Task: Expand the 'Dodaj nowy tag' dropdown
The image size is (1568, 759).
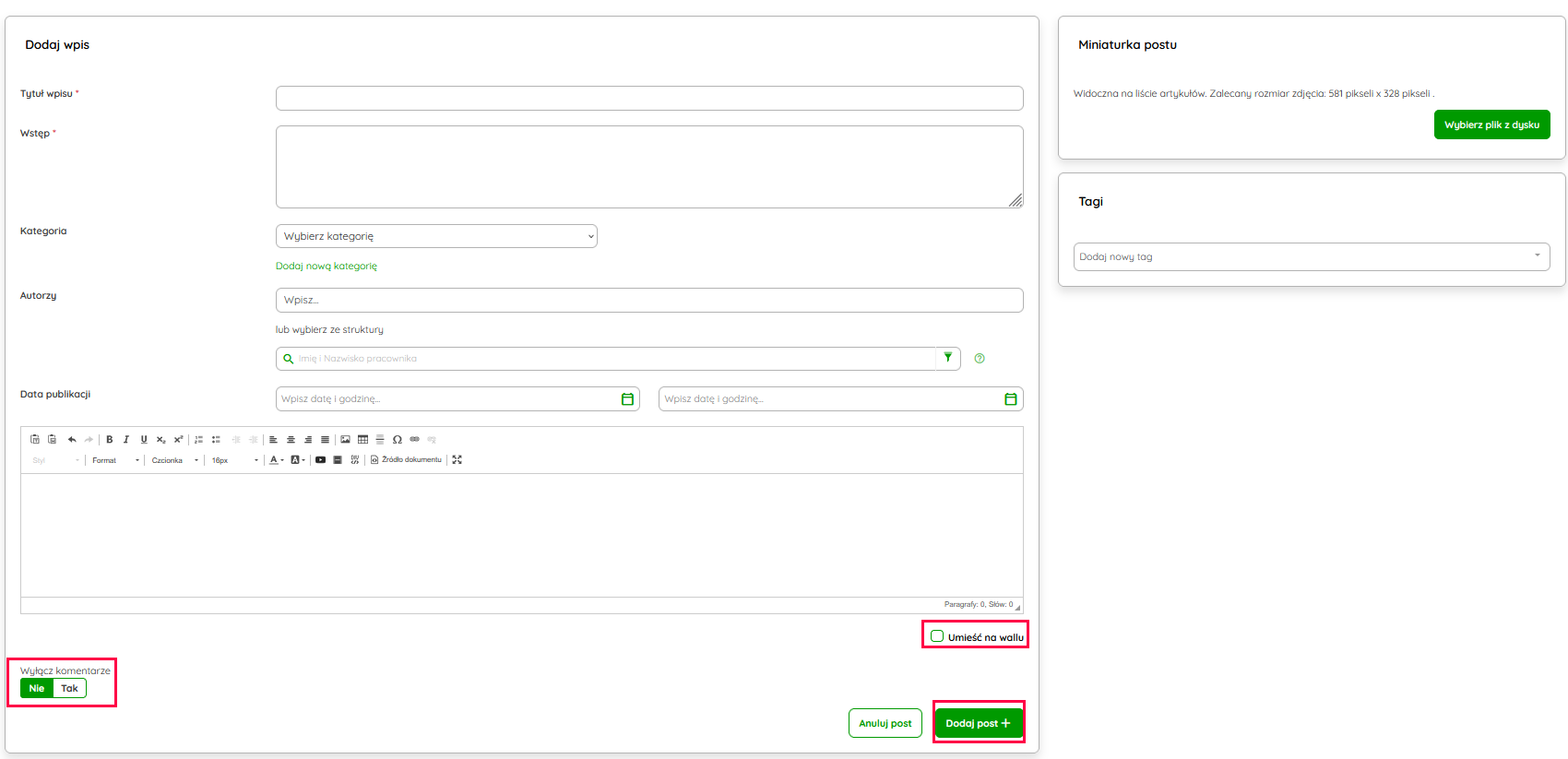Action: [1311, 256]
